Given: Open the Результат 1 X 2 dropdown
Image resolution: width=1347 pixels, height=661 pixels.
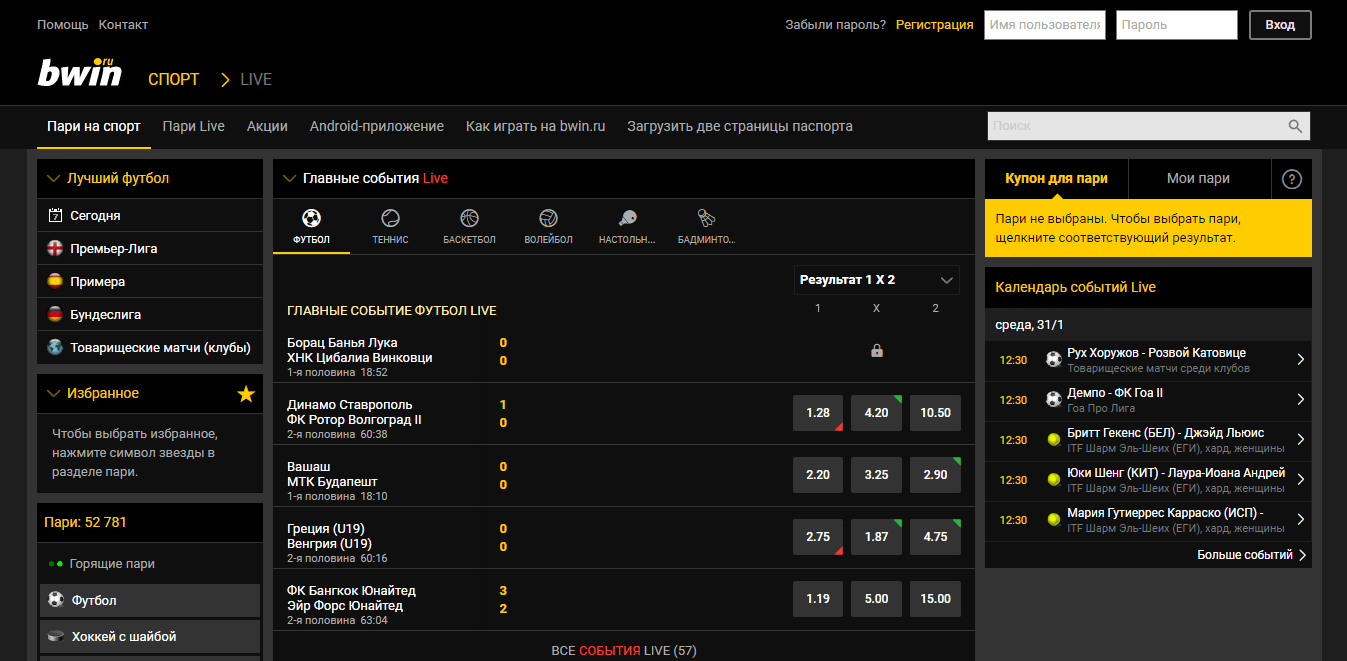Looking at the screenshot, I should (876, 280).
